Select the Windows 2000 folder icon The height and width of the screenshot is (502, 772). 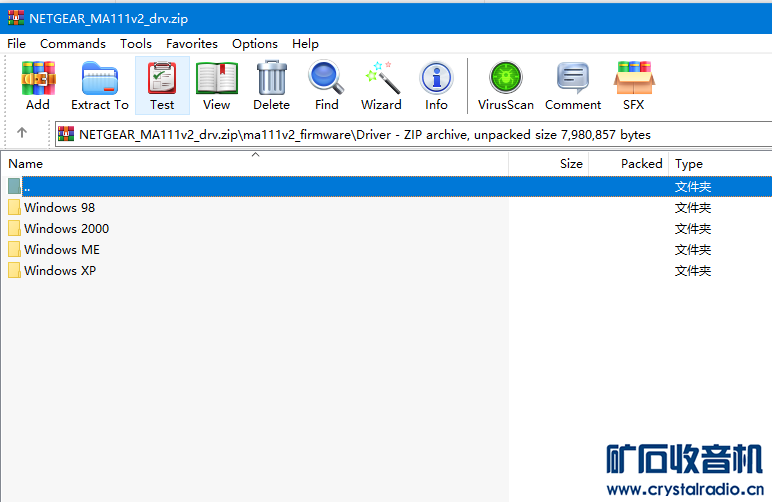coord(14,228)
